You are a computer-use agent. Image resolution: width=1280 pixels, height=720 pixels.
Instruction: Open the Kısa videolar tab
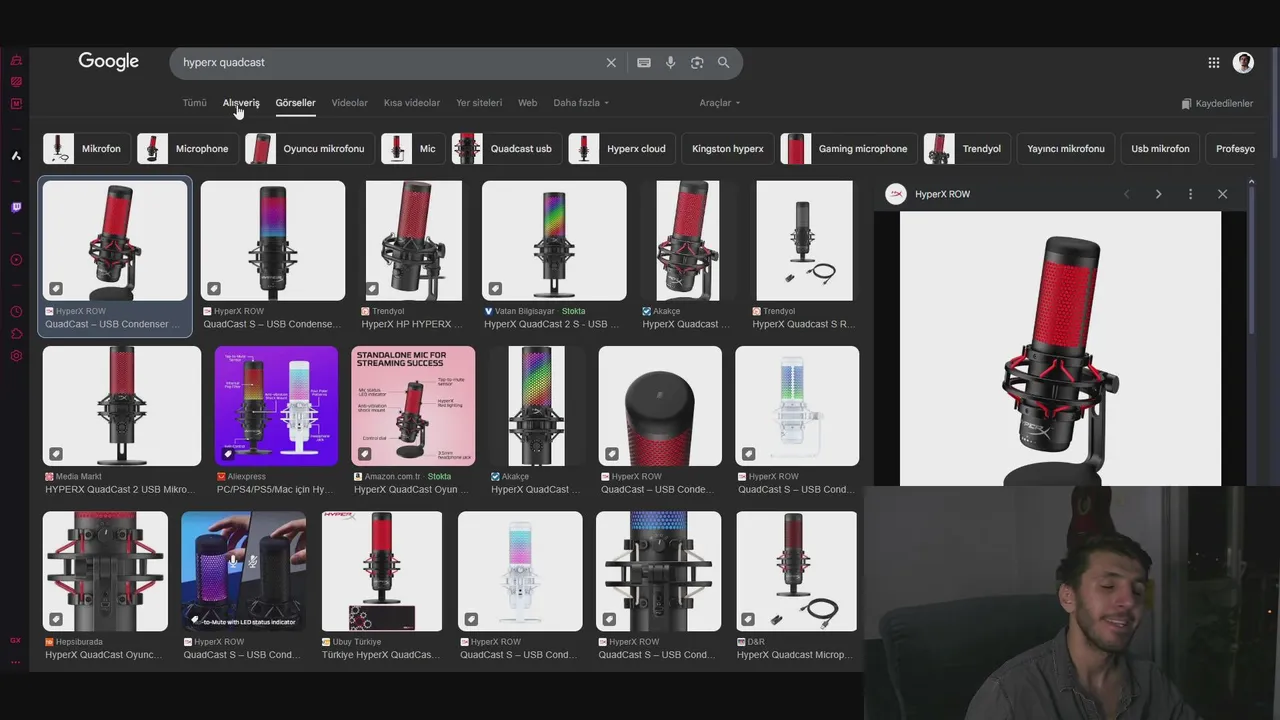pos(412,103)
